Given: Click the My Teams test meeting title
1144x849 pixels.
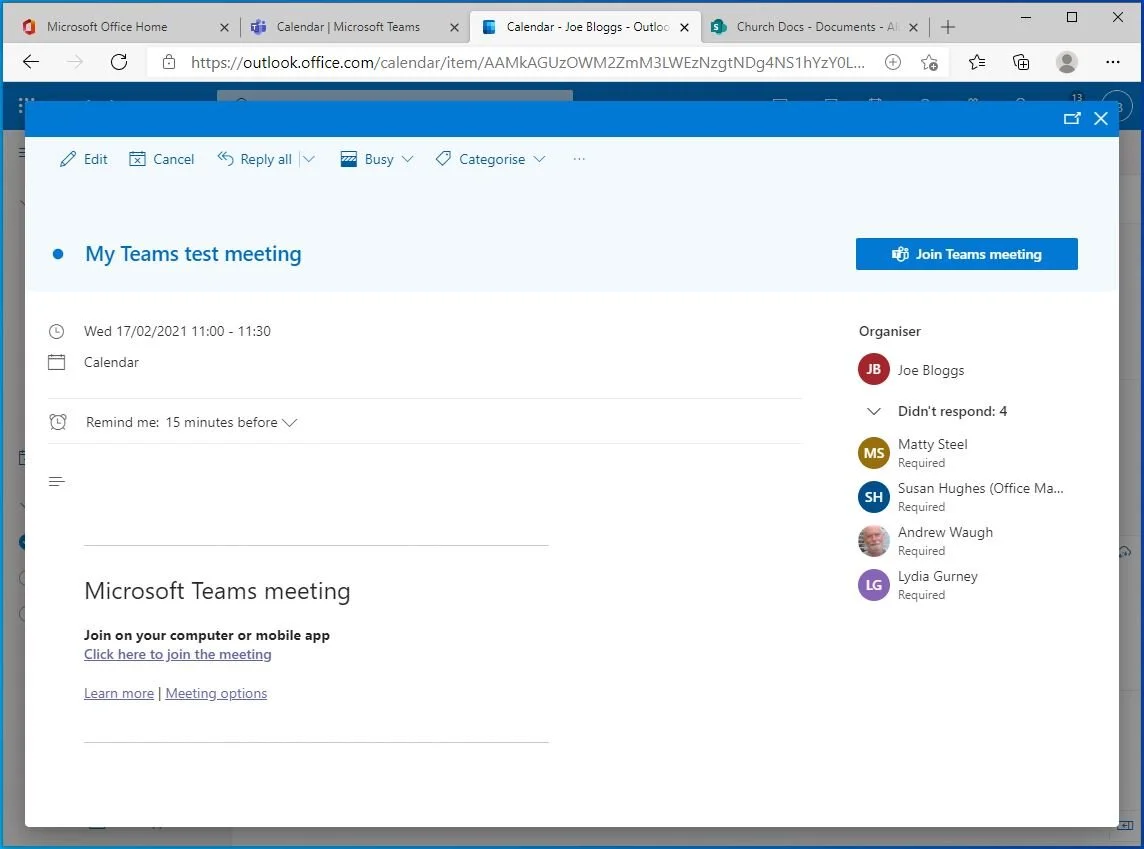Looking at the screenshot, I should tap(193, 254).
